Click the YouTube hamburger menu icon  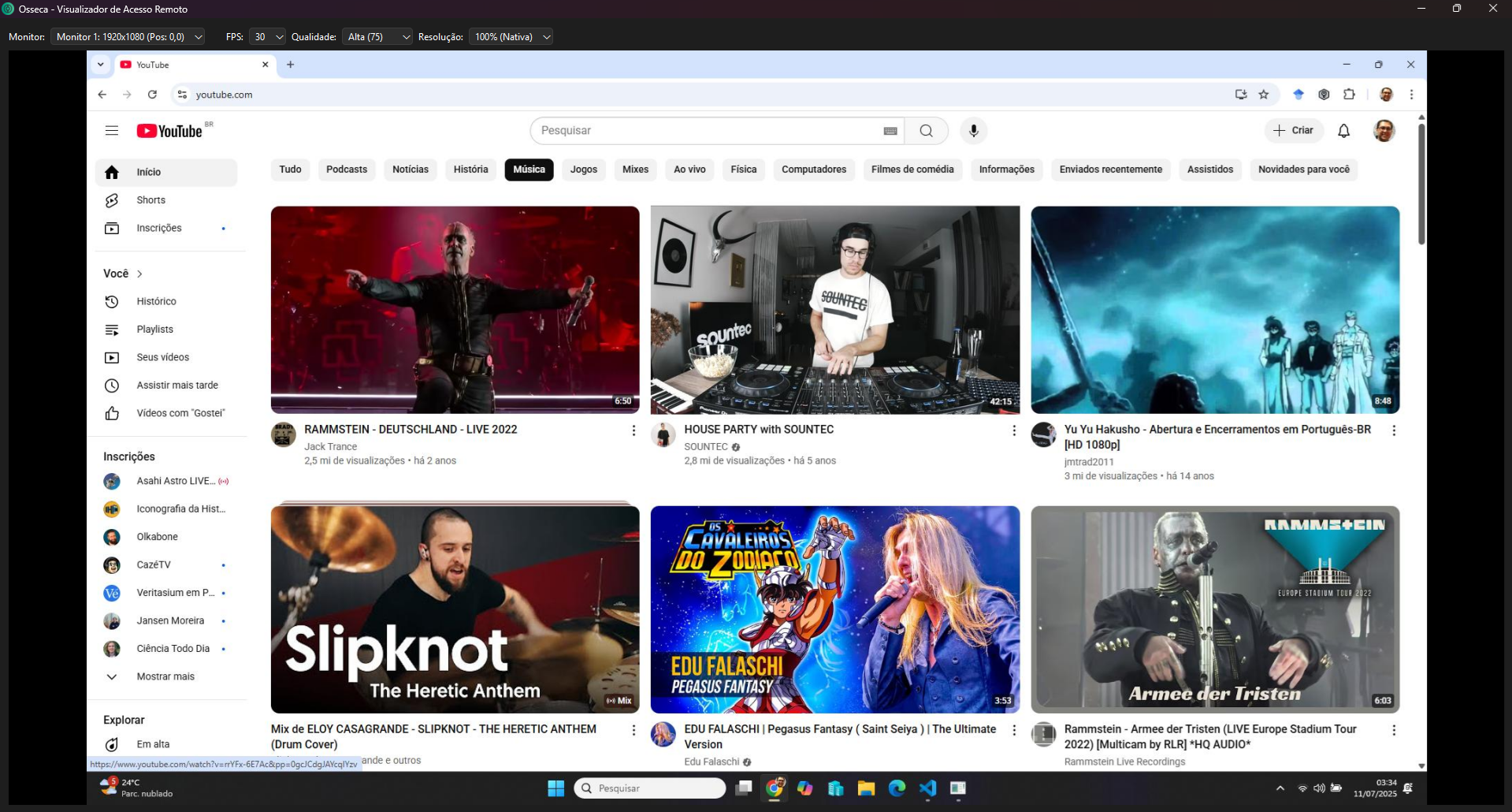point(112,131)
